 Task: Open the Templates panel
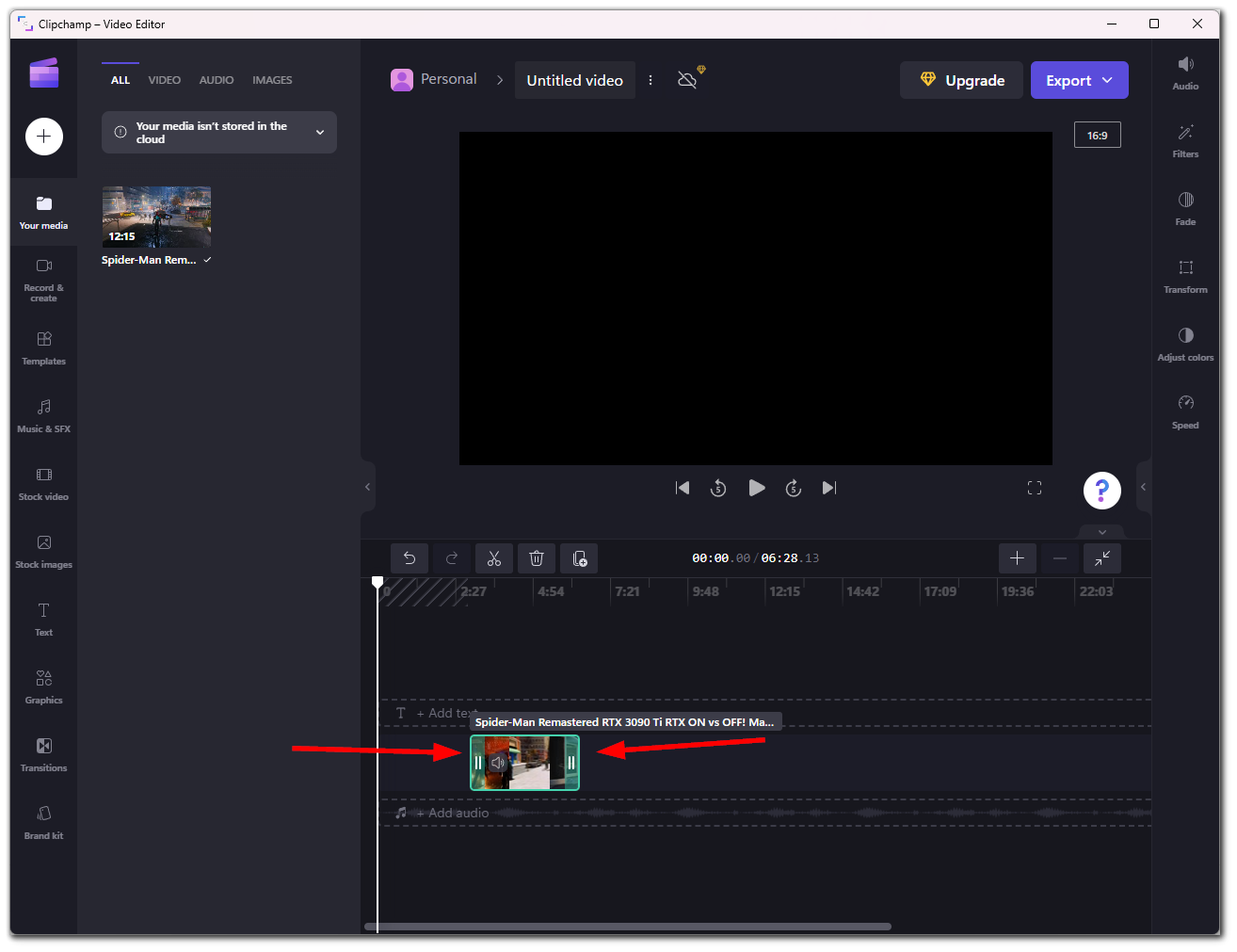coord(43,347)
